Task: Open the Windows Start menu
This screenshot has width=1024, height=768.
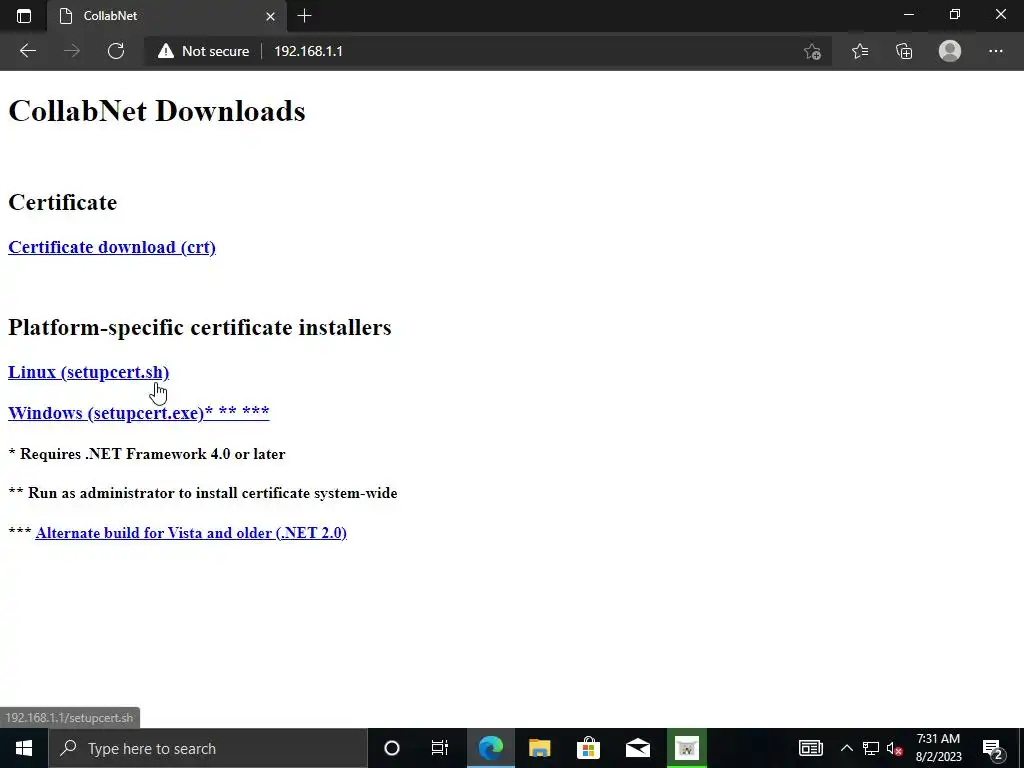Action: (x=24, y=748)
